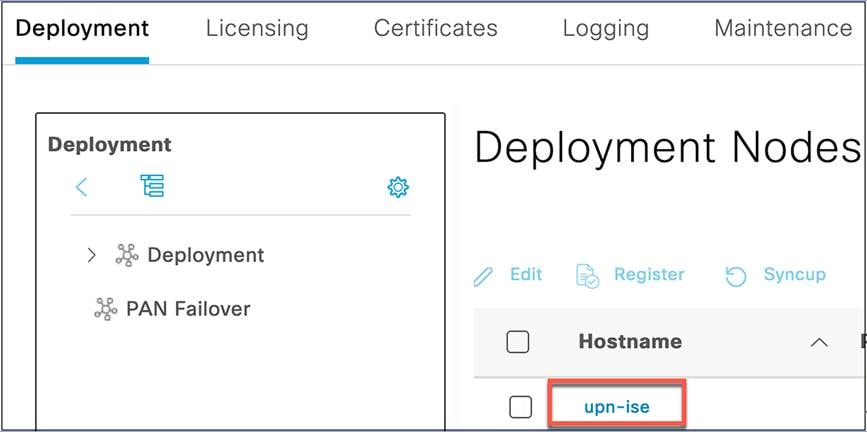Expand the Deployment tree node

point(92,255)
